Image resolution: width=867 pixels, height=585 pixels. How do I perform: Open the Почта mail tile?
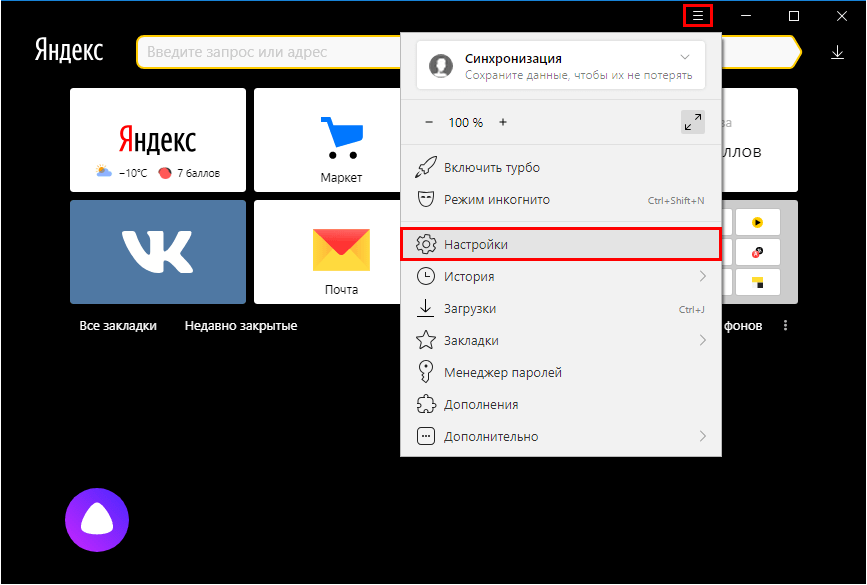pos(328,252)
